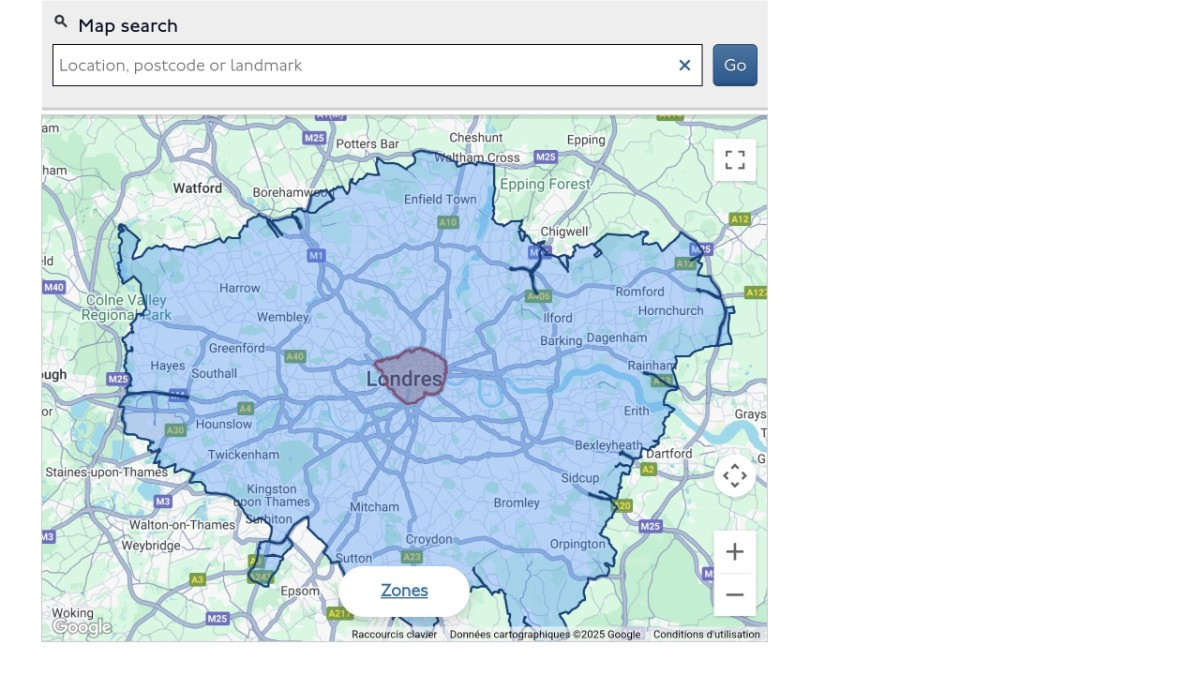Screen dimensions: 1200x675
Task: Click the Harrow map label
Action: point(240,288)
